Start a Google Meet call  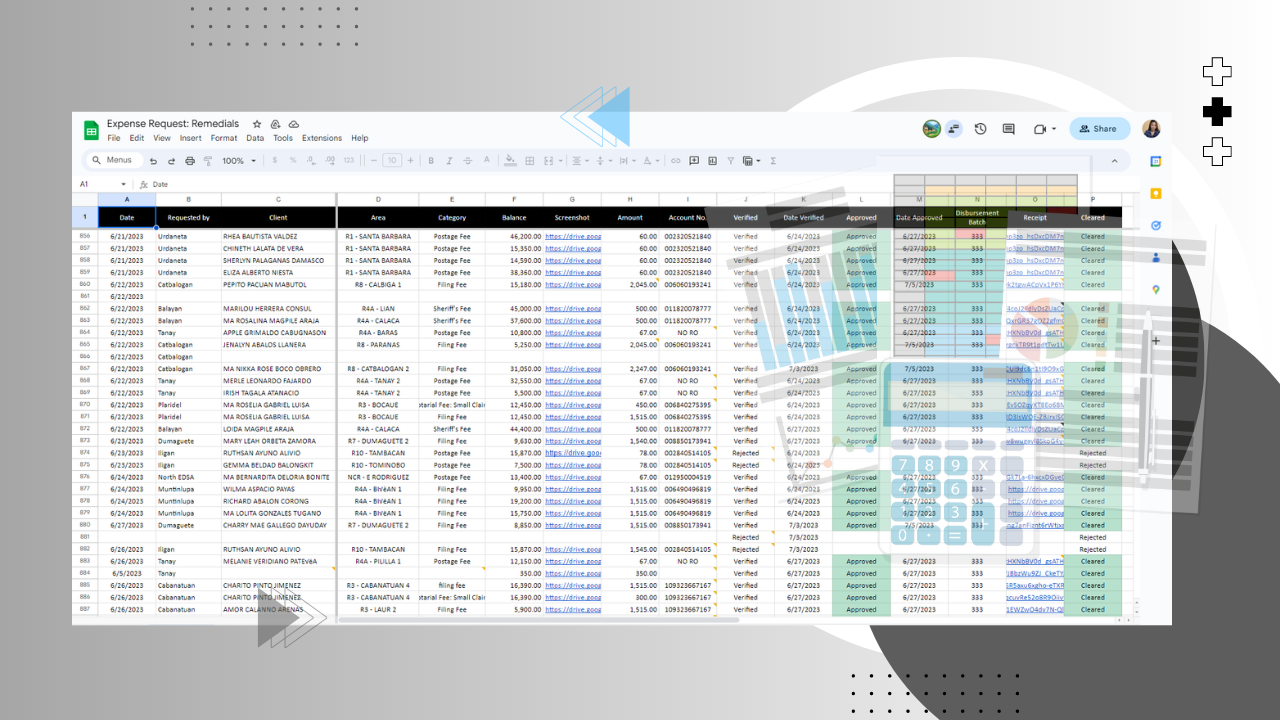point(1040,129)
